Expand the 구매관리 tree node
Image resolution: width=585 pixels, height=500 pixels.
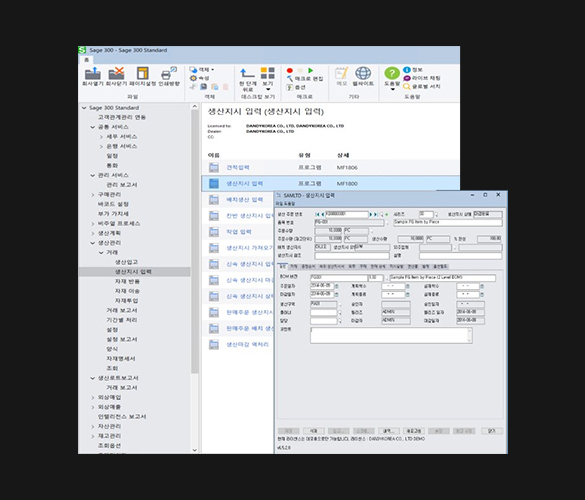click(93, 195)
